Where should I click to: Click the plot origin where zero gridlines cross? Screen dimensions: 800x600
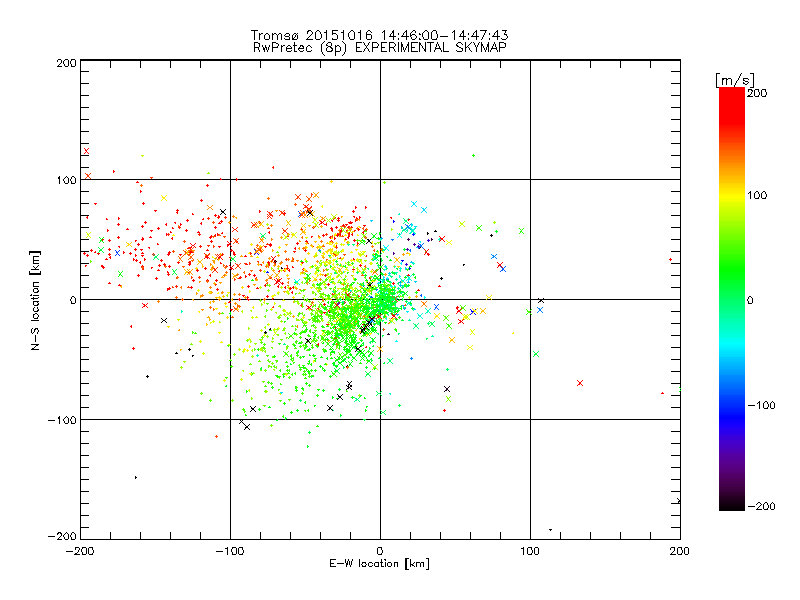[380, 299]
